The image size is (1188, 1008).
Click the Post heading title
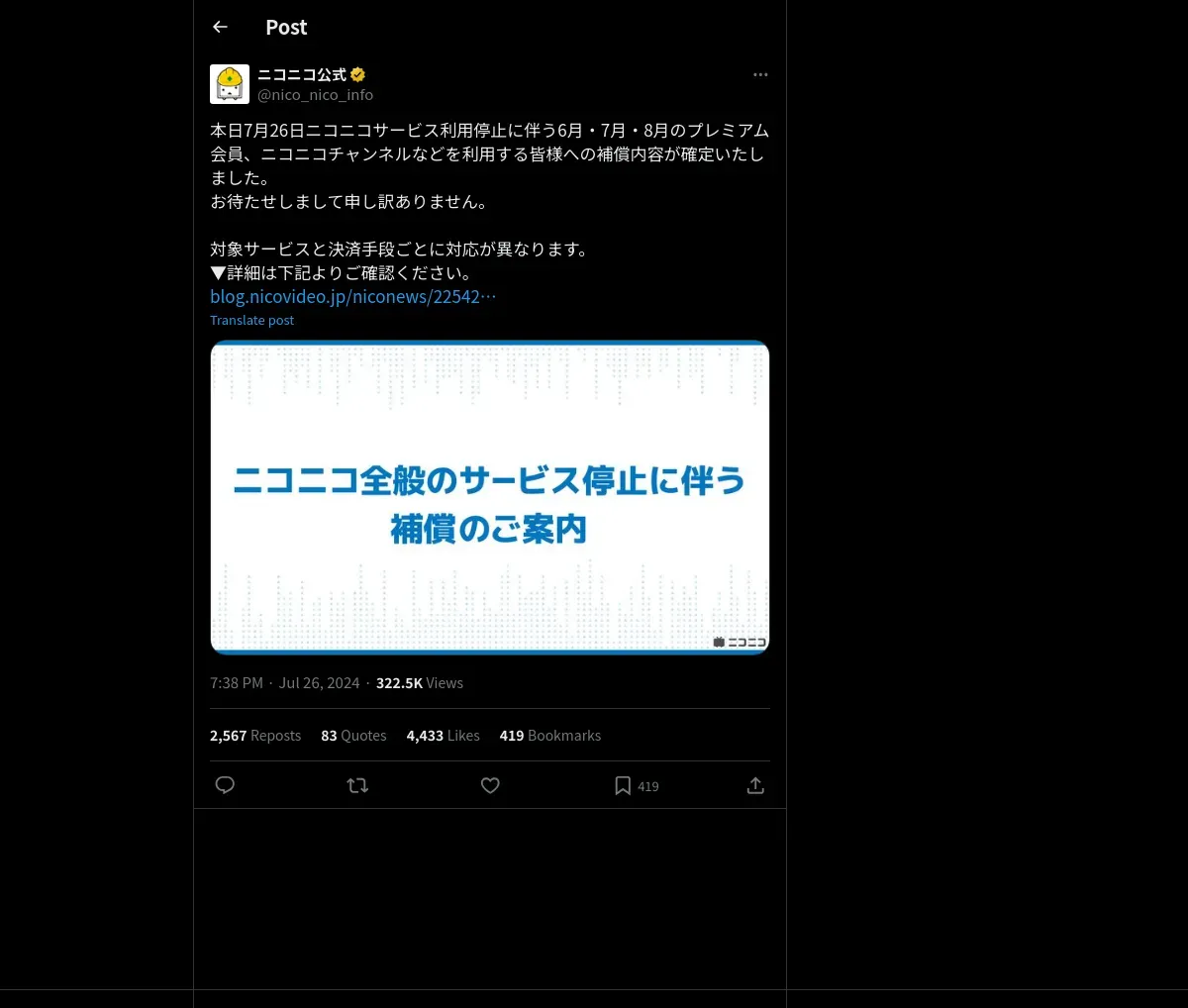286,28
